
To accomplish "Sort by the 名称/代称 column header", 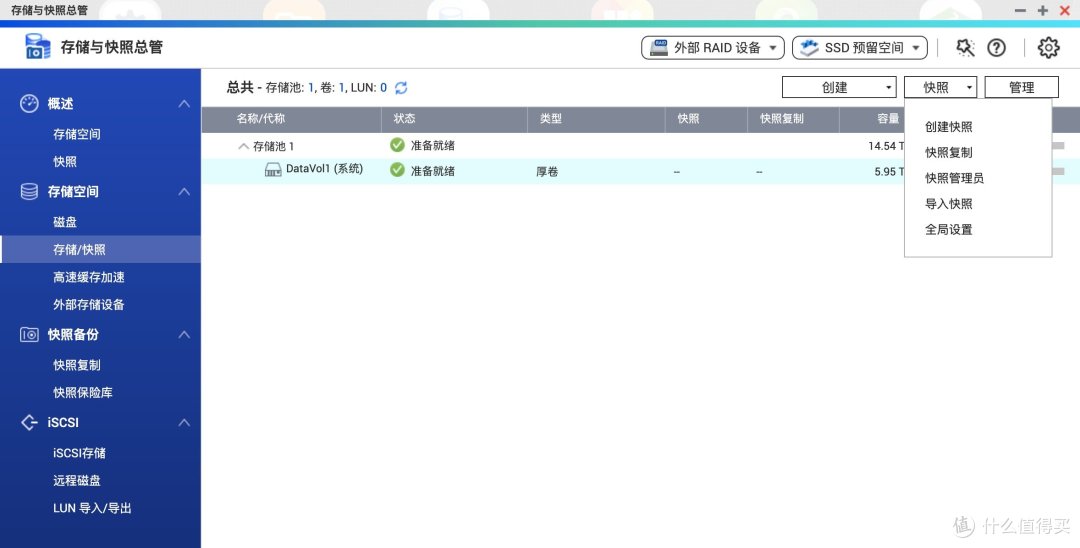I will tap(261, 119).
